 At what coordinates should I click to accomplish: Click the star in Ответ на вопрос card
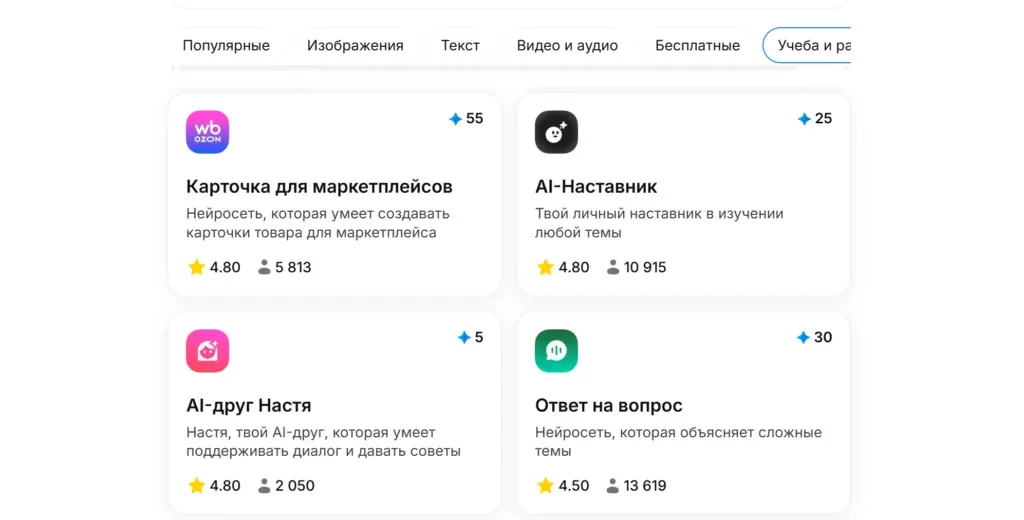[545, 485]
